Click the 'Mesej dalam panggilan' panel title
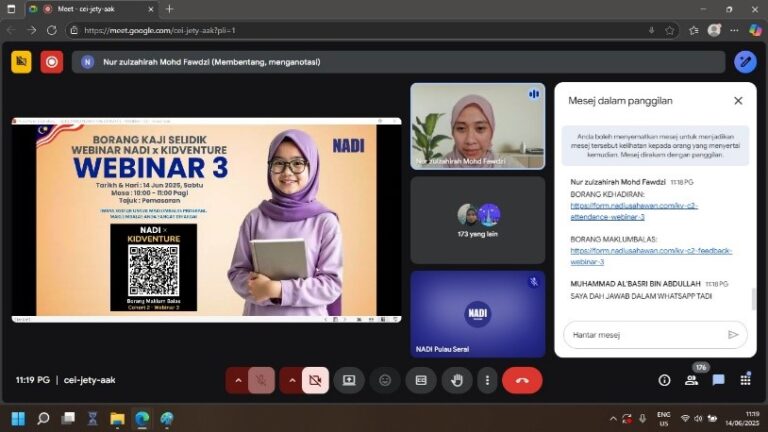 [620, 100]
